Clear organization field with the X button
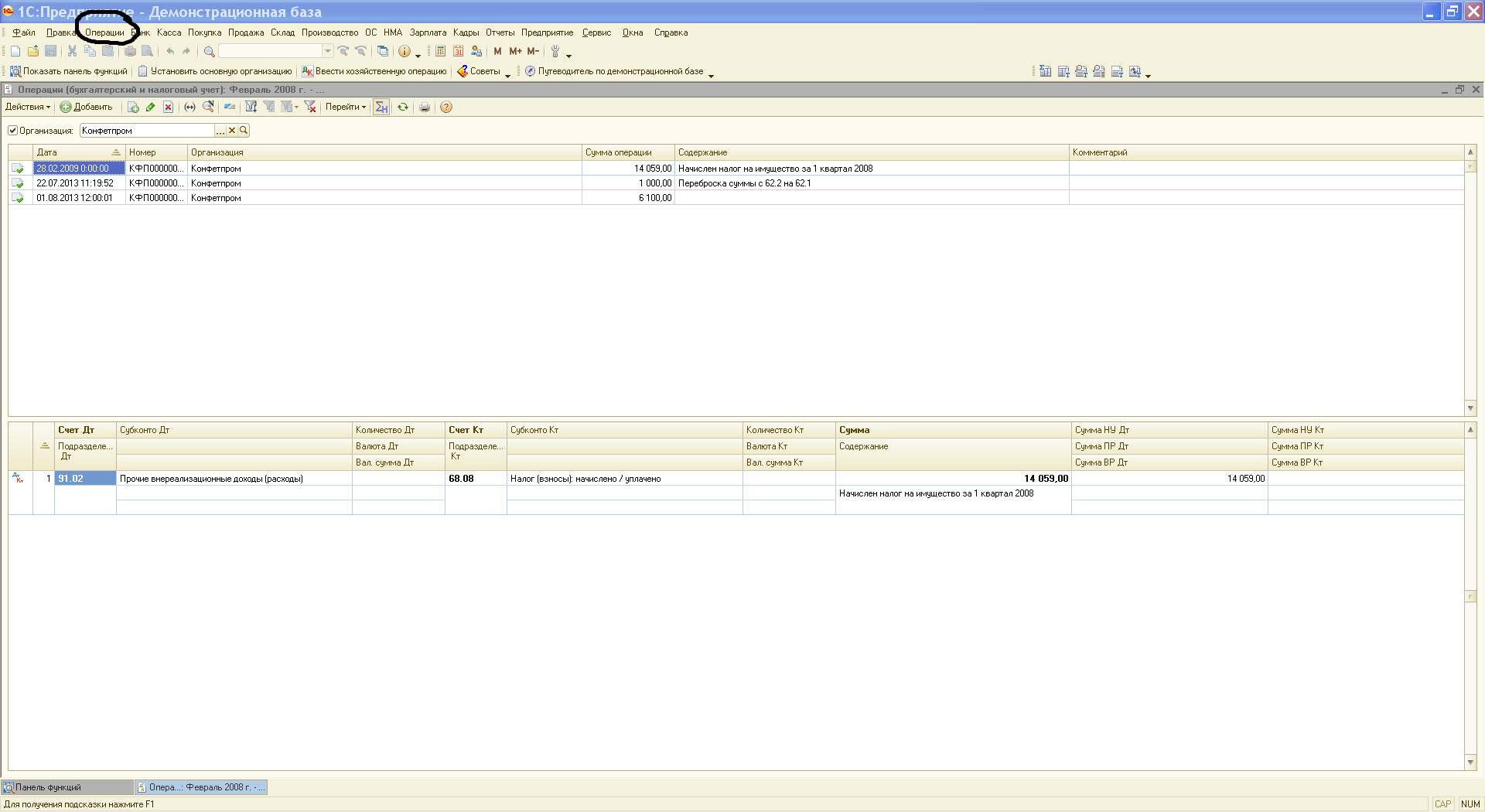Viewport: 1485px width, 812px height. tap(231, 131)
